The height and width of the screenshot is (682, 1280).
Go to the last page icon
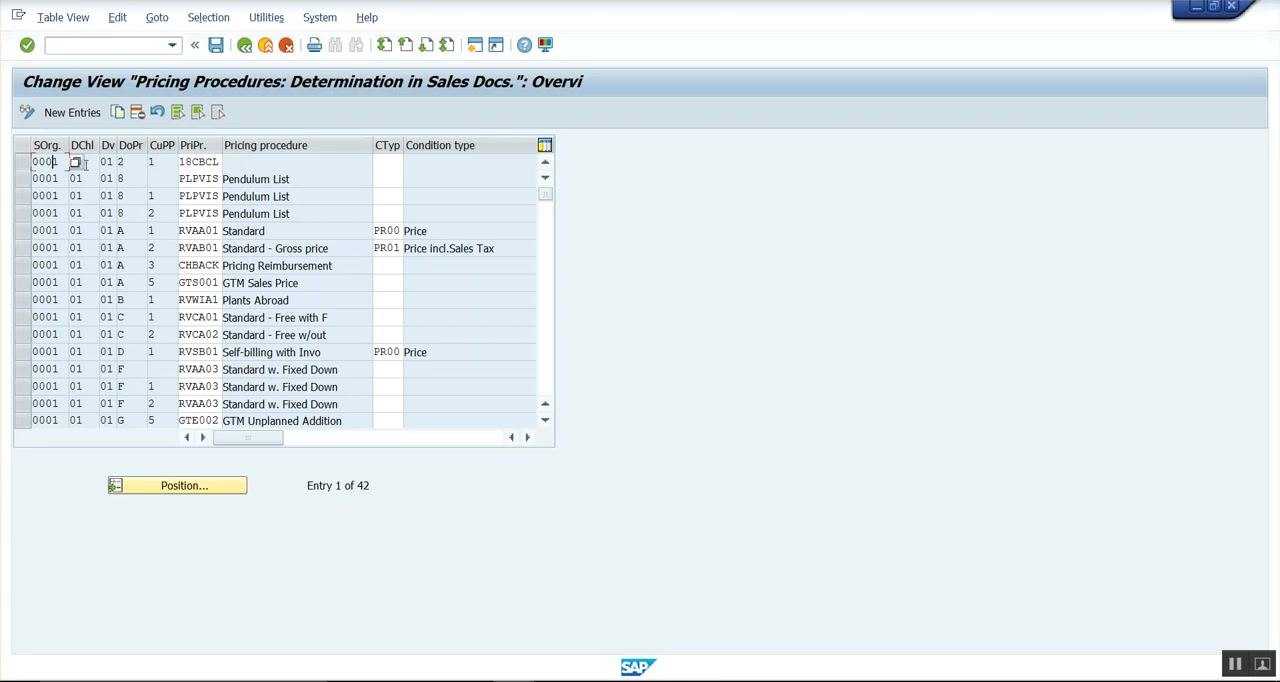447,45
